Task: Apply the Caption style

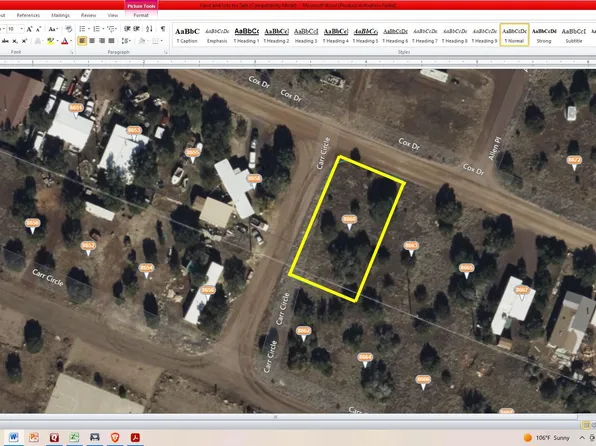Action: click(x=187, y=35)
